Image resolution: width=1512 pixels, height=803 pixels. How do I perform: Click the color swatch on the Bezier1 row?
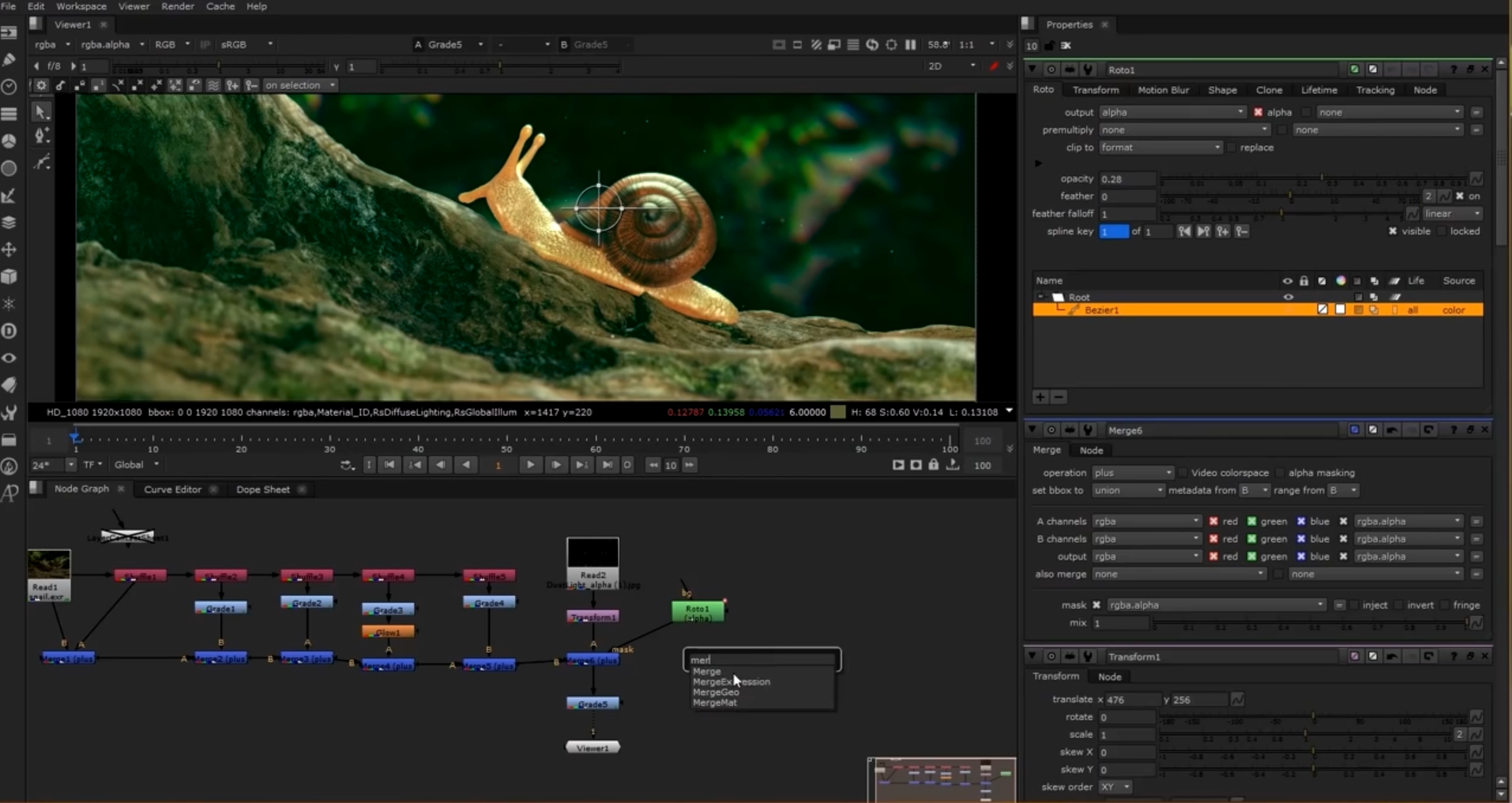tap(1341, 310)
